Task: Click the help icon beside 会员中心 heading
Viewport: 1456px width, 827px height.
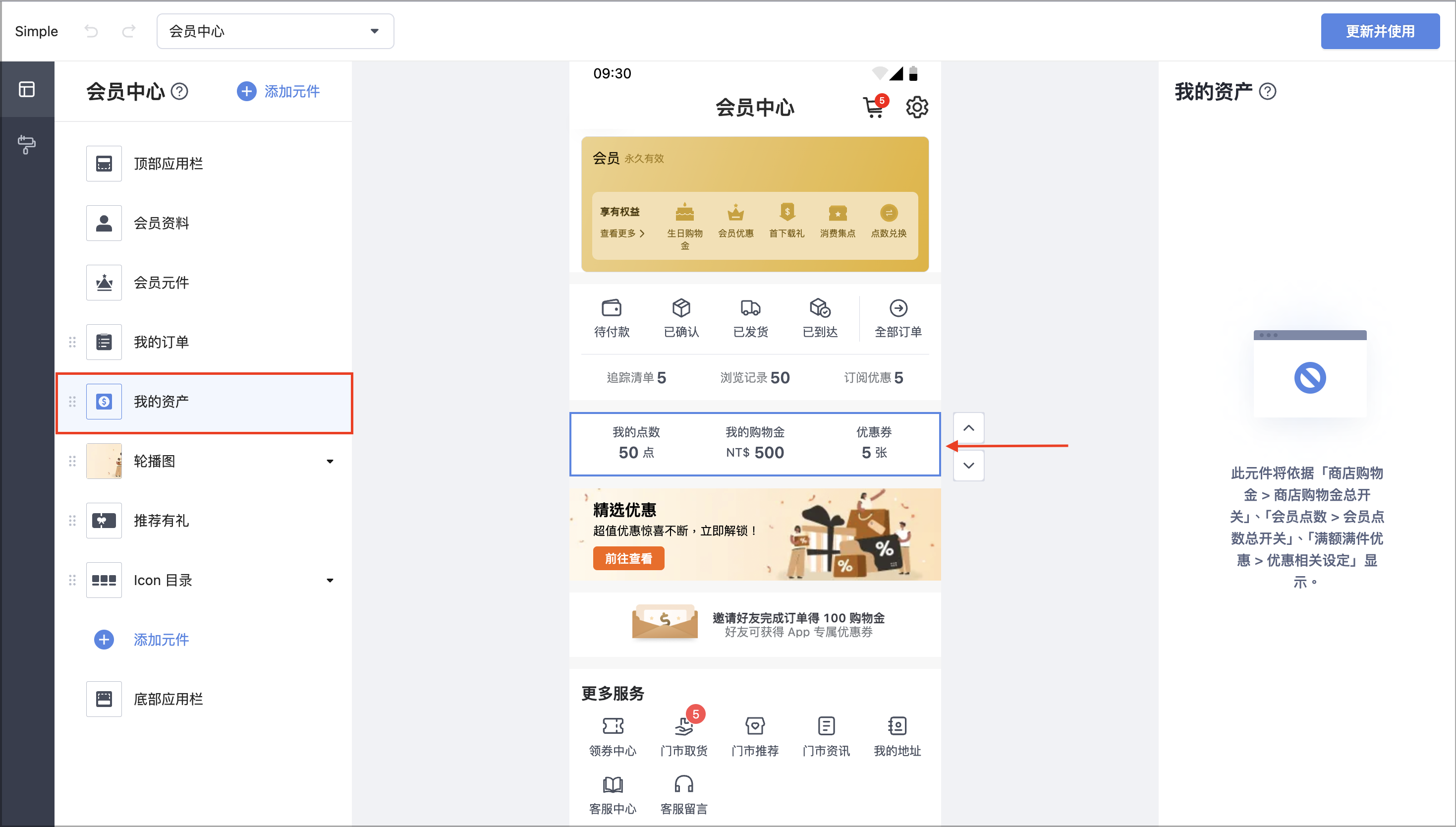Action: tap(179, 91)
